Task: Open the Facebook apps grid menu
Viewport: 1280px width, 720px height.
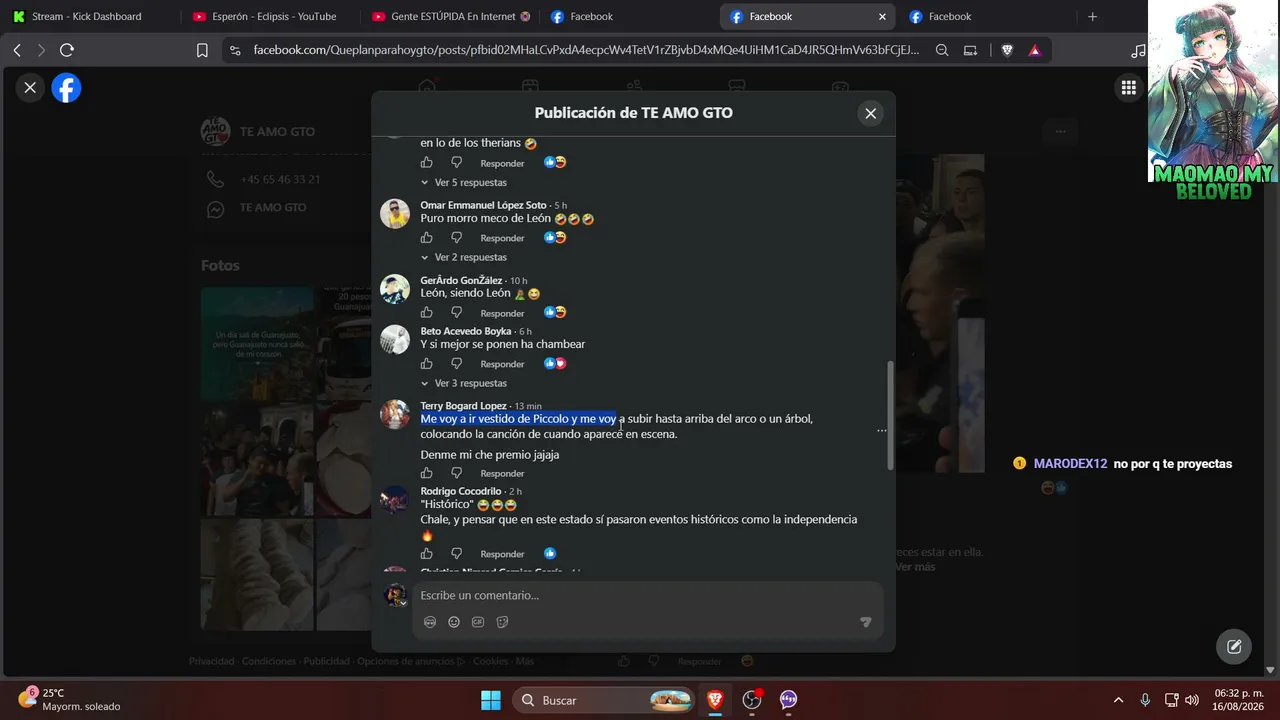Action: click(x=1129, y=88)
